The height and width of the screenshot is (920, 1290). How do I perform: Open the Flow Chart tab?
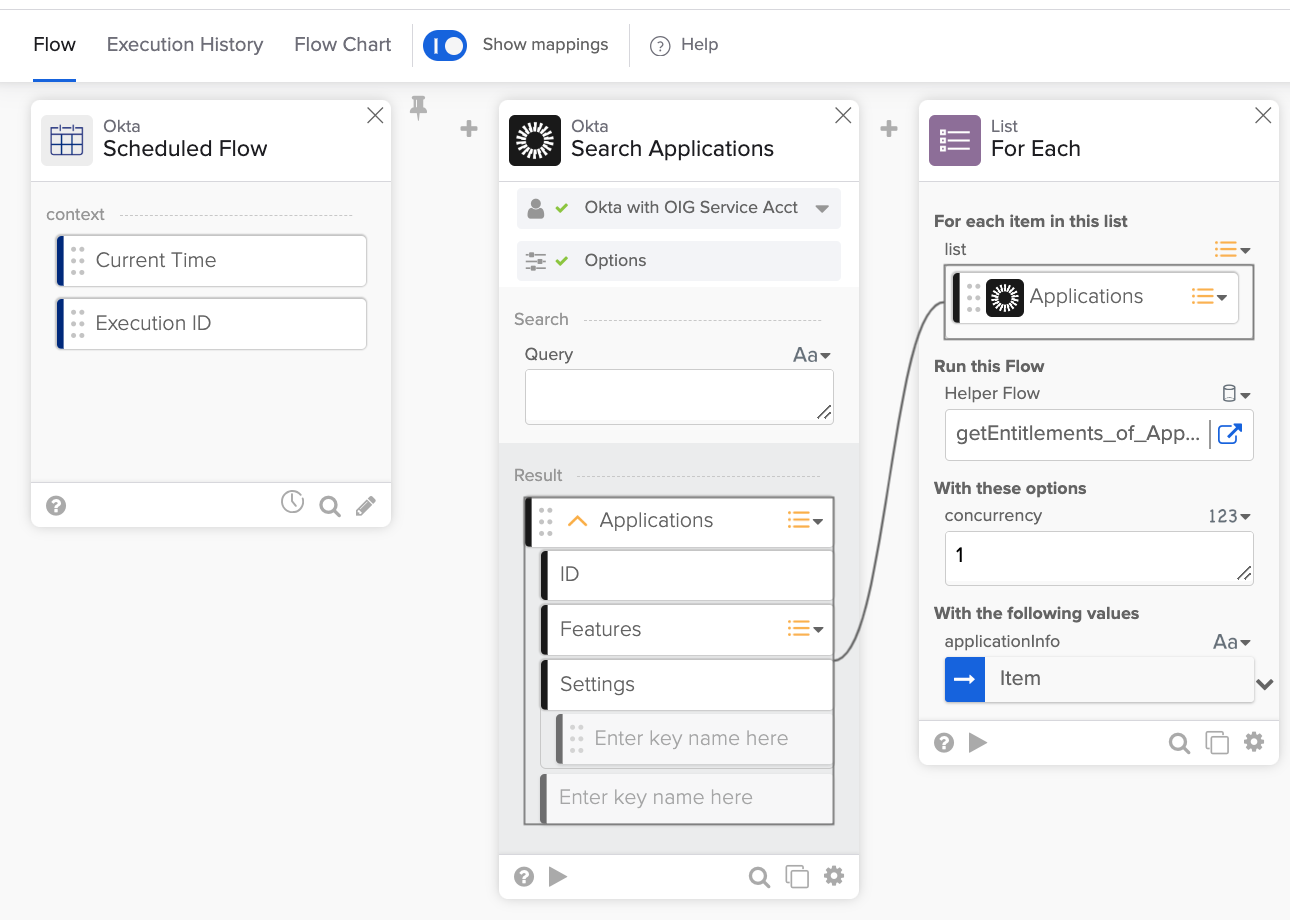[x=343, y=45]
